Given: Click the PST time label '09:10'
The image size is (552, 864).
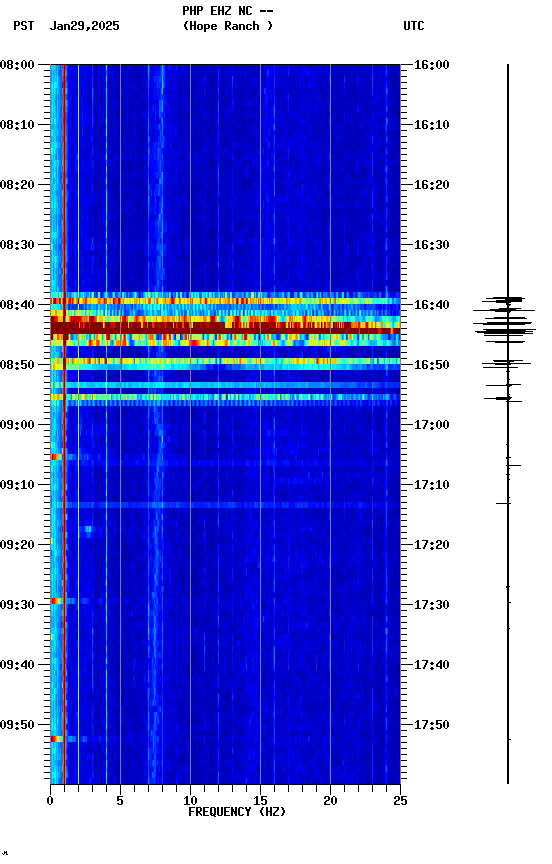Looking at the screenshot, I should point(17,484).
